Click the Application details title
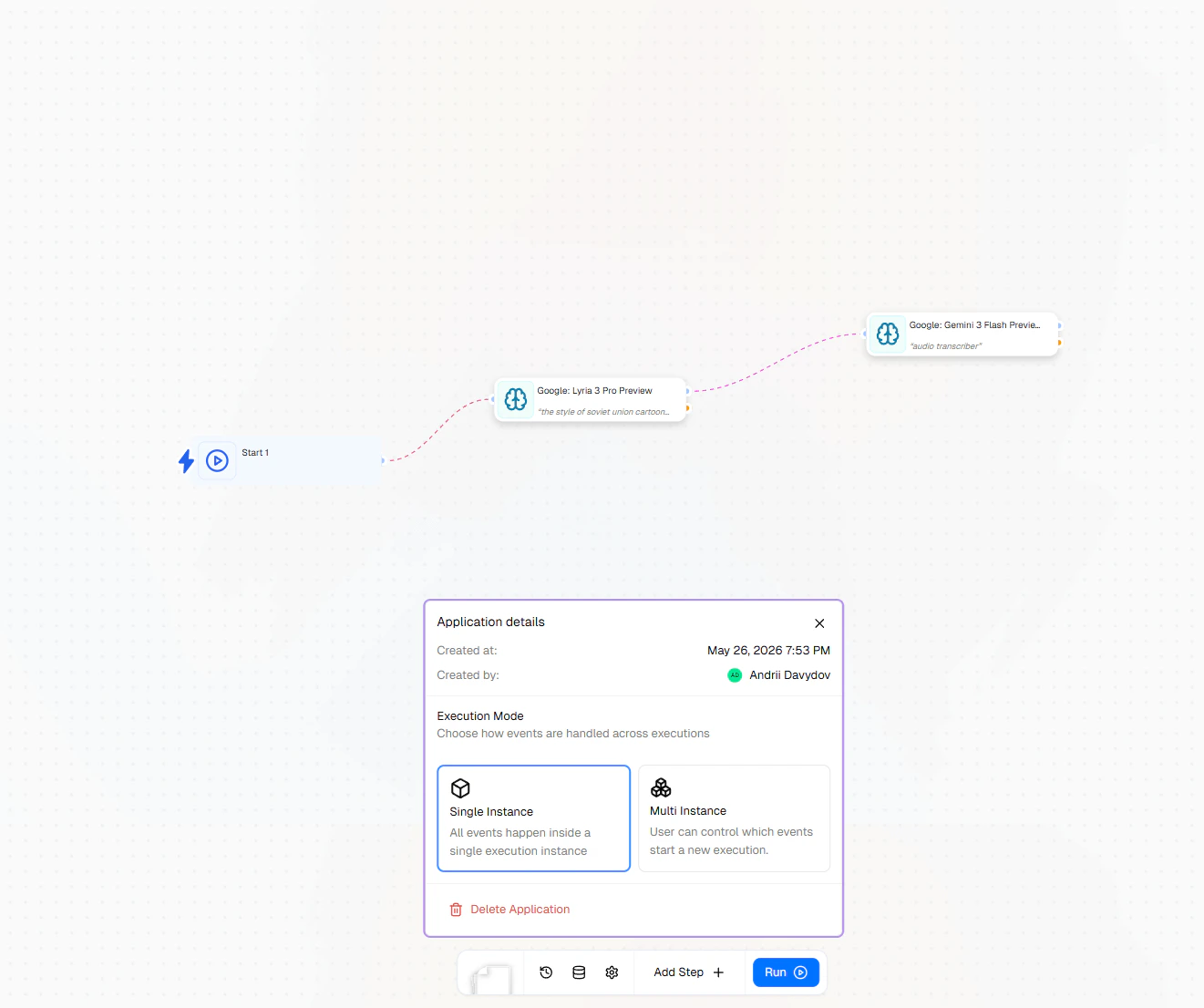 (x=491, y=622)
